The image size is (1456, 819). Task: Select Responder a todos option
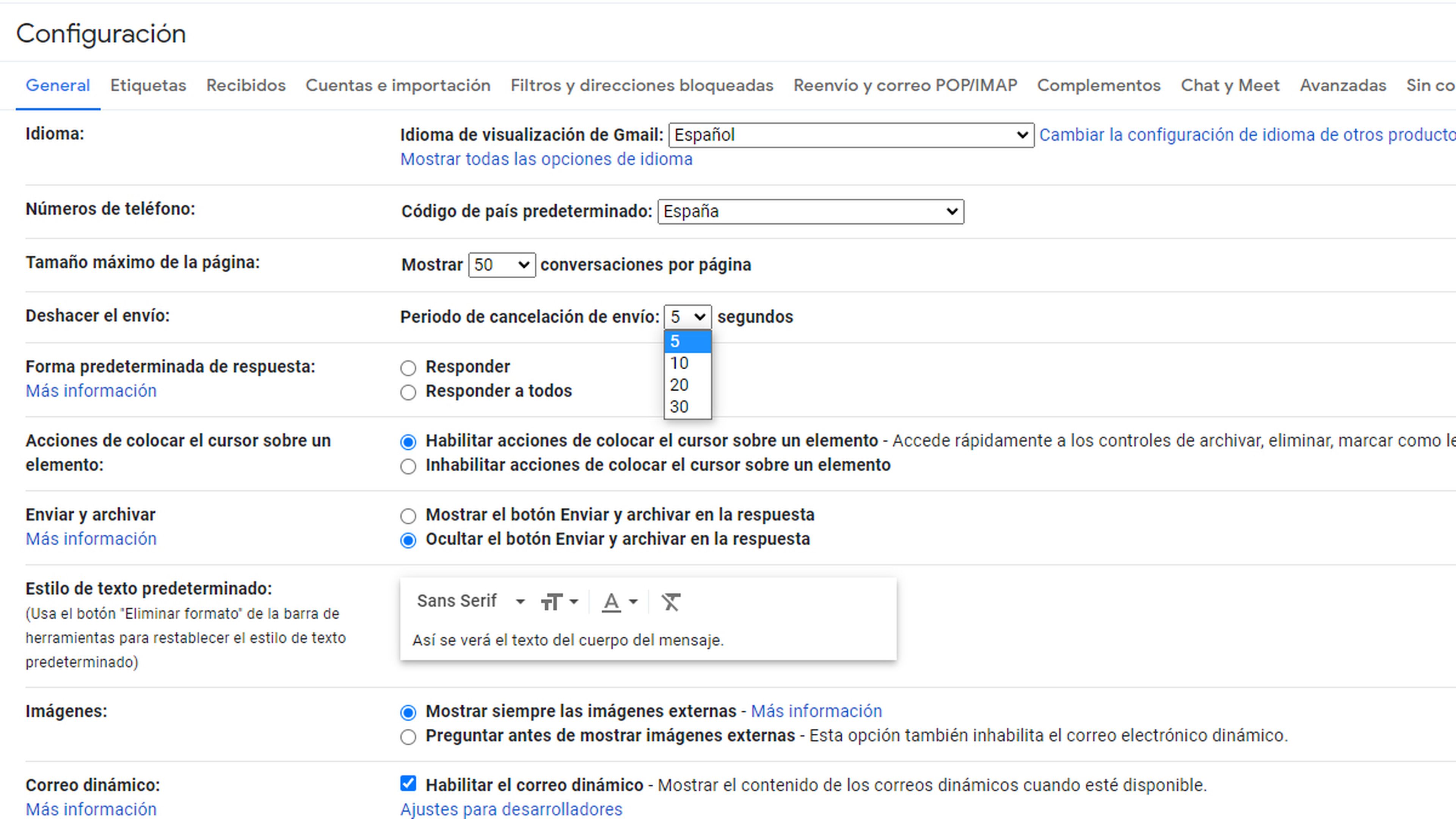click(408, 391)
